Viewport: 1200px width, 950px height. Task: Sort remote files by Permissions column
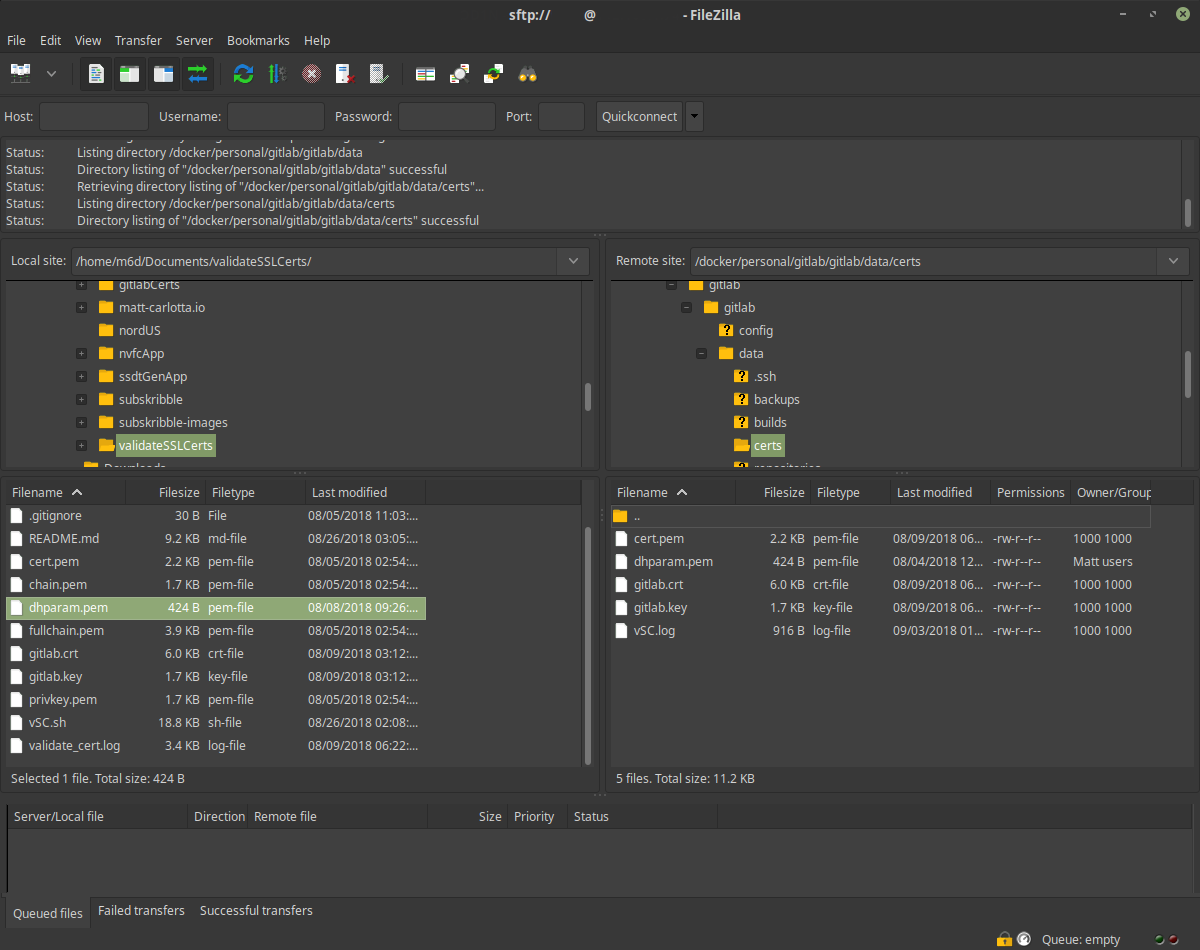point(1029,492)
